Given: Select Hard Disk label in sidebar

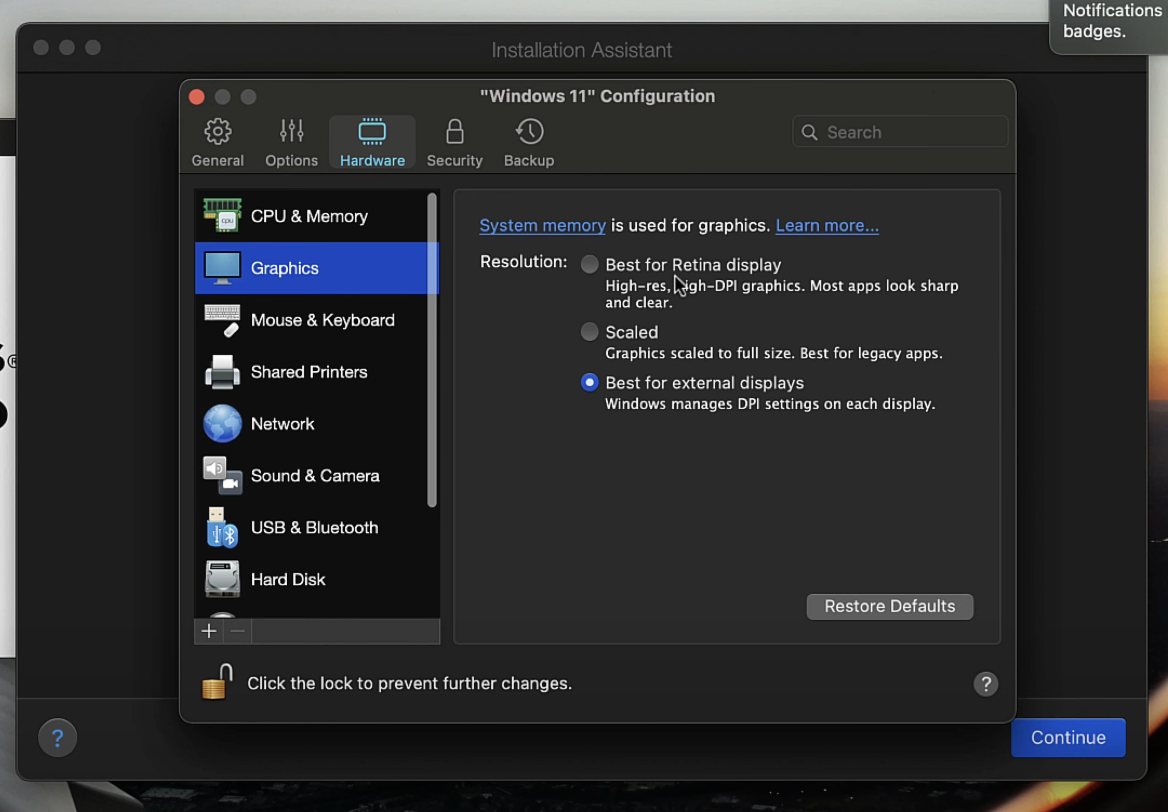Looking at the screenshot, I should pyautogui.click(x=288, y=580).
